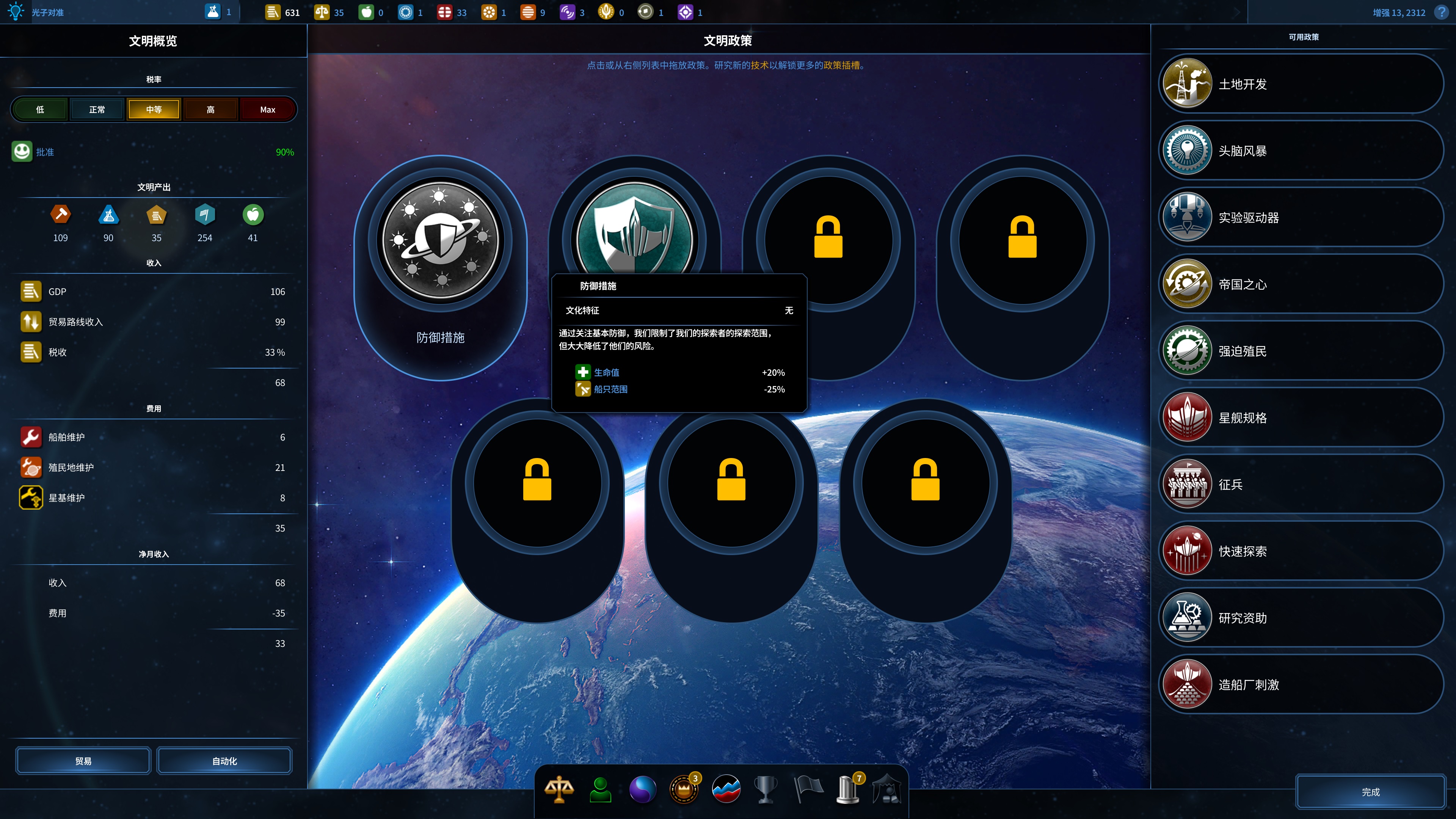Viewport: 1456px width, 819px height.
Task: Select the 头脑风暴 policy
Action: [x=1301, y=151]
